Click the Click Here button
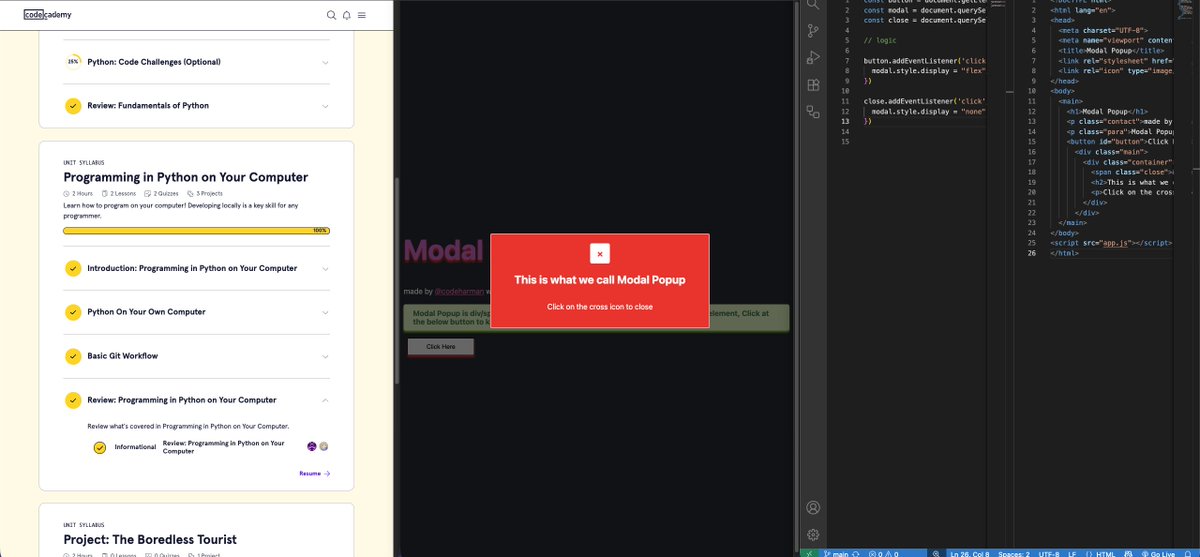1200x557 pixels. pos(441,347)
